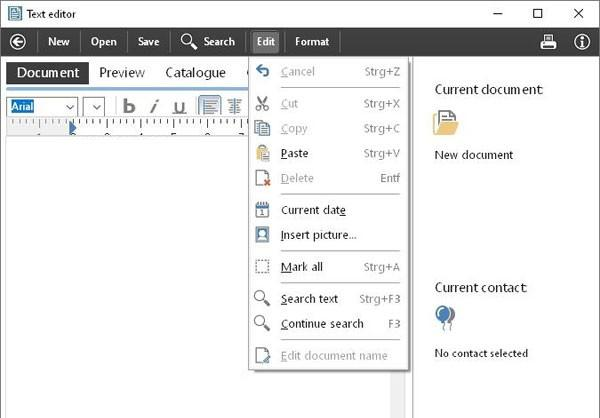Click the Paste clipboard icon
The image size is (600, 418).
click(262, 153)
